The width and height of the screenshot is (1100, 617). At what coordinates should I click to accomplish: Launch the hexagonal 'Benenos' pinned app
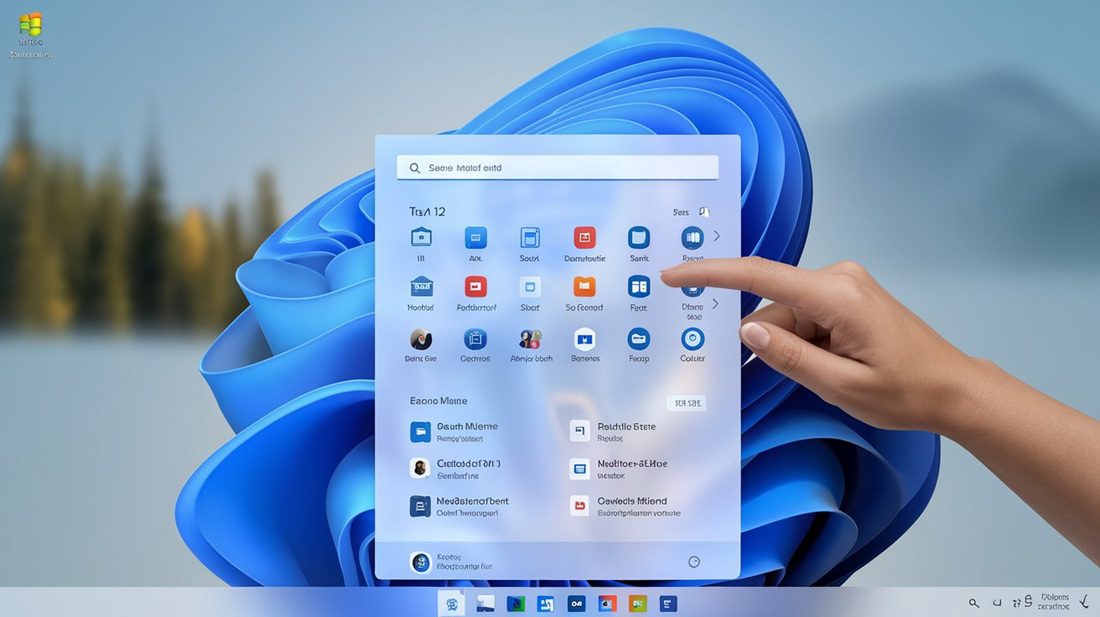pos(584,340)
